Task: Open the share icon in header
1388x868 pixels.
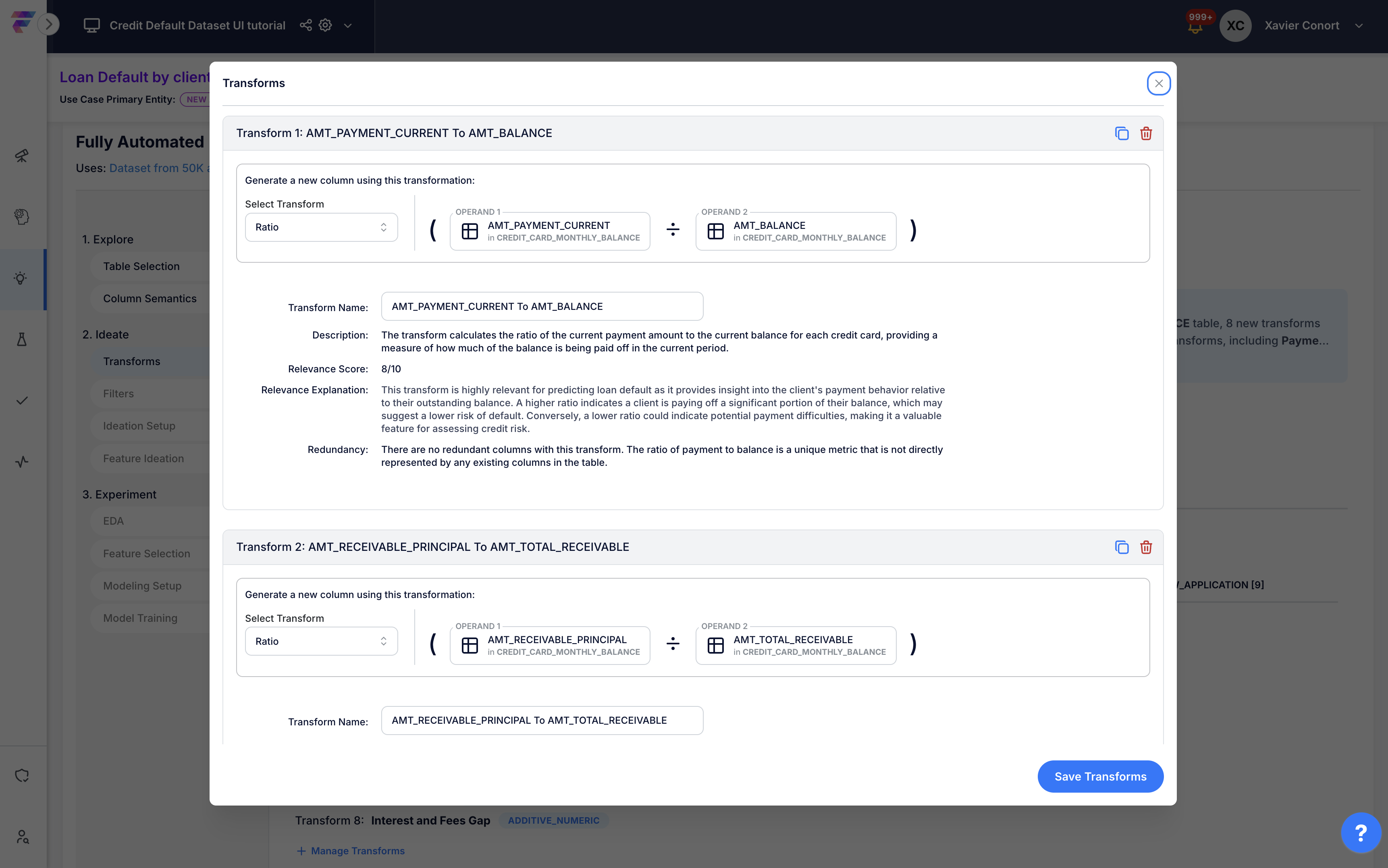Action: tap(305, 25)
